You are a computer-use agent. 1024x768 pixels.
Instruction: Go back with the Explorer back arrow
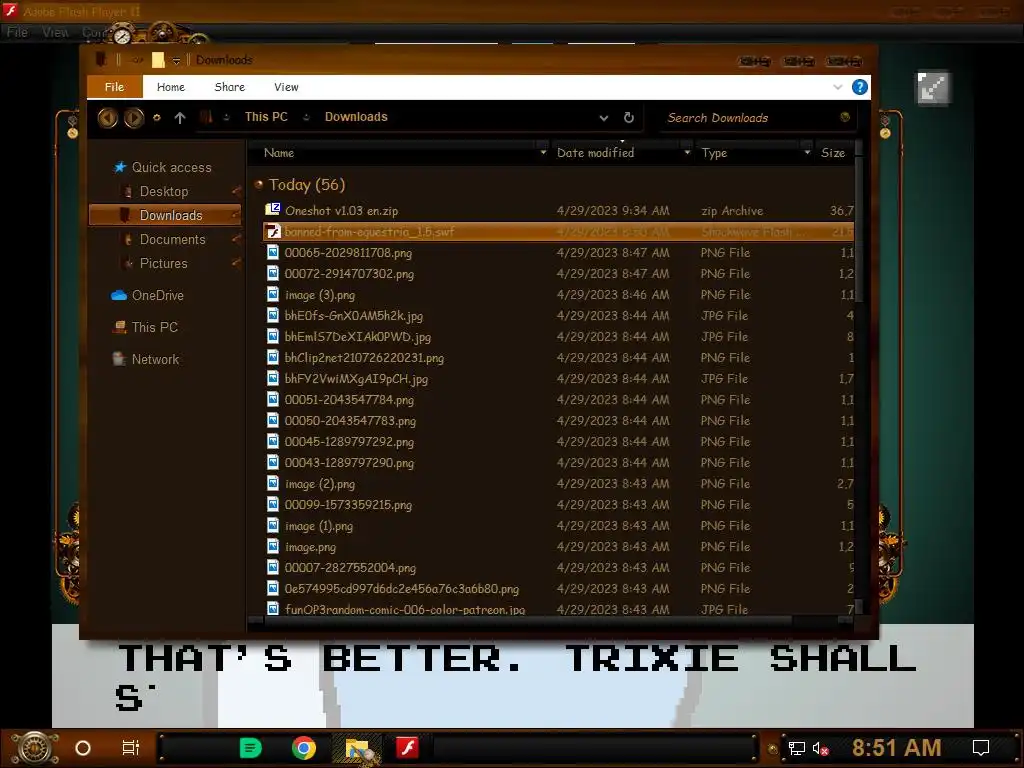click(108, 118)
